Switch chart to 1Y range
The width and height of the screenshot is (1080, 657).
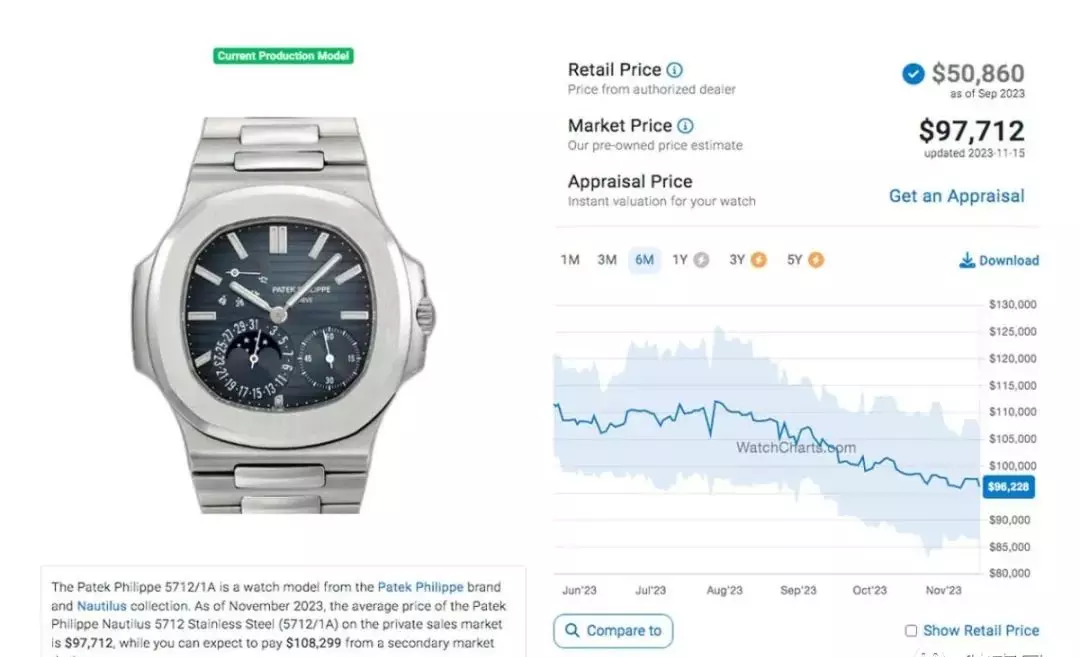click(680, 260)
